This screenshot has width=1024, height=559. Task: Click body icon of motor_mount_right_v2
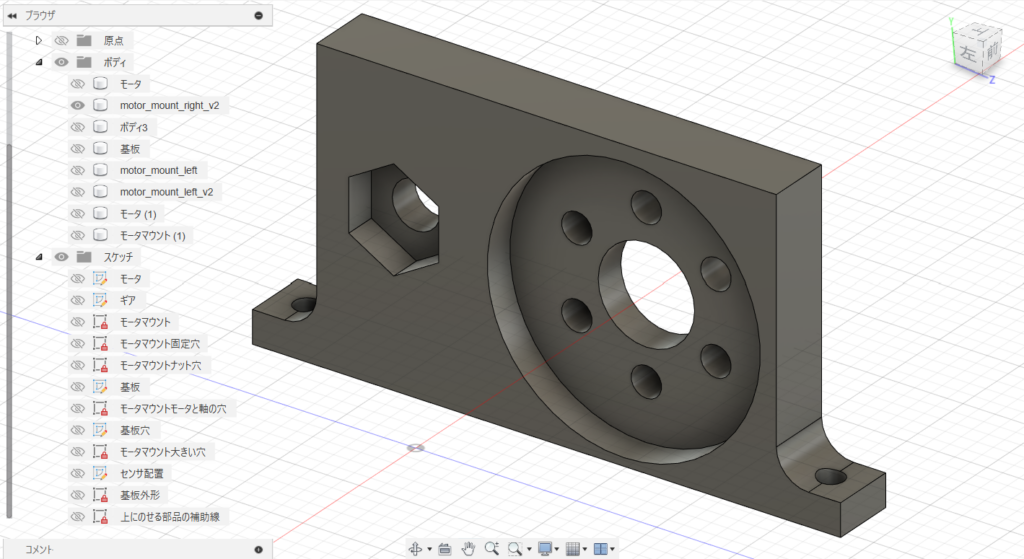[100, 105]
